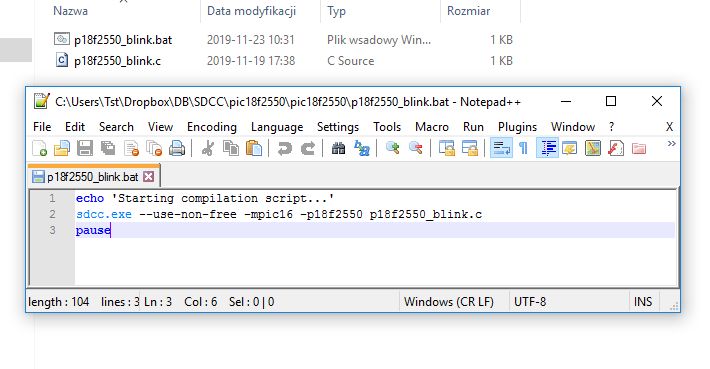Open the Language menu
Screen dimensions: 710x369
coord(277,127)
